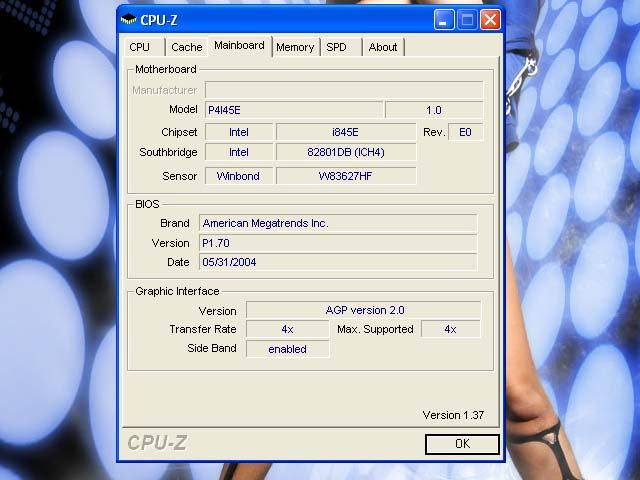Click the BIOS version P1.70
640x480 pixels.
pyautogui.click(x=338, y=243)
